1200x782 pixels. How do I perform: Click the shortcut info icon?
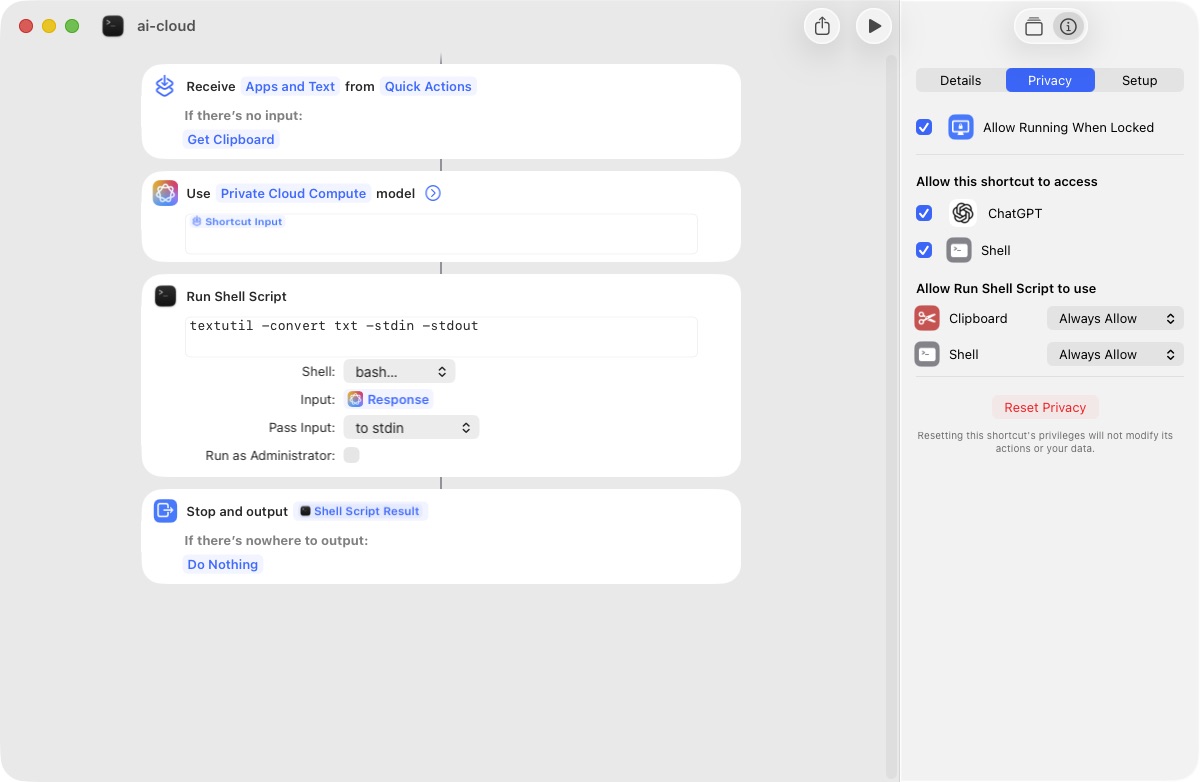pyautogui.click(x=1068, y=26)
